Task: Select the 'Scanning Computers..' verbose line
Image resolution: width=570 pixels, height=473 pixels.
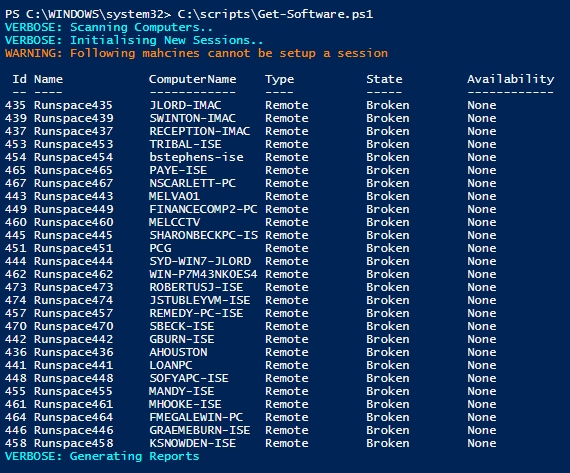Action: tap(109, 27)
